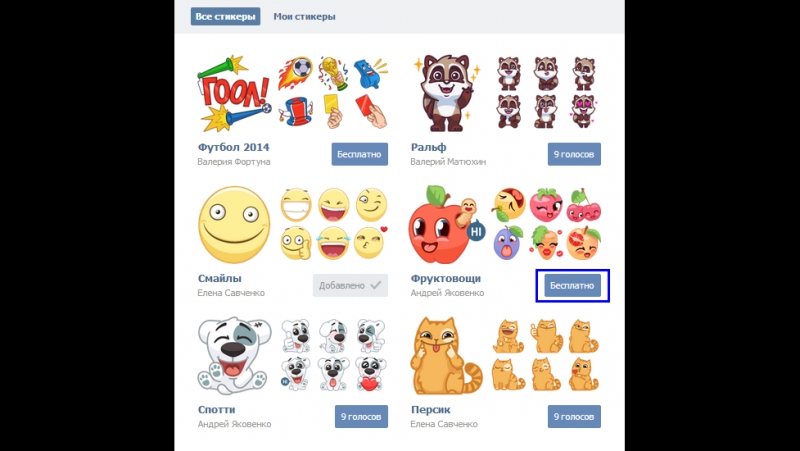
Task: Click the waving raccoon Ральф sticker
Action: point(447,93)
